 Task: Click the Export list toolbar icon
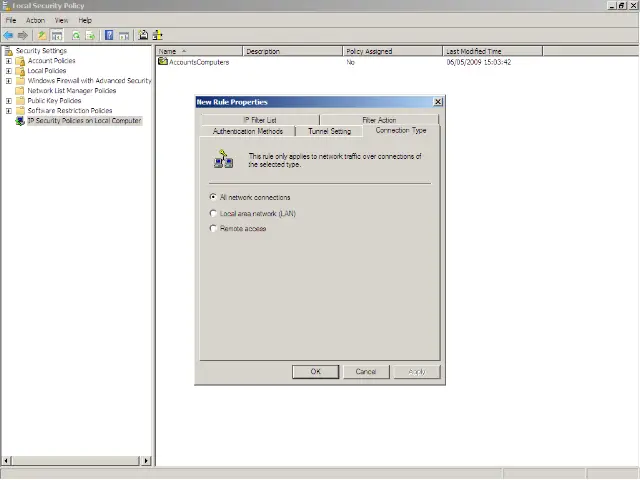(90, 35)
